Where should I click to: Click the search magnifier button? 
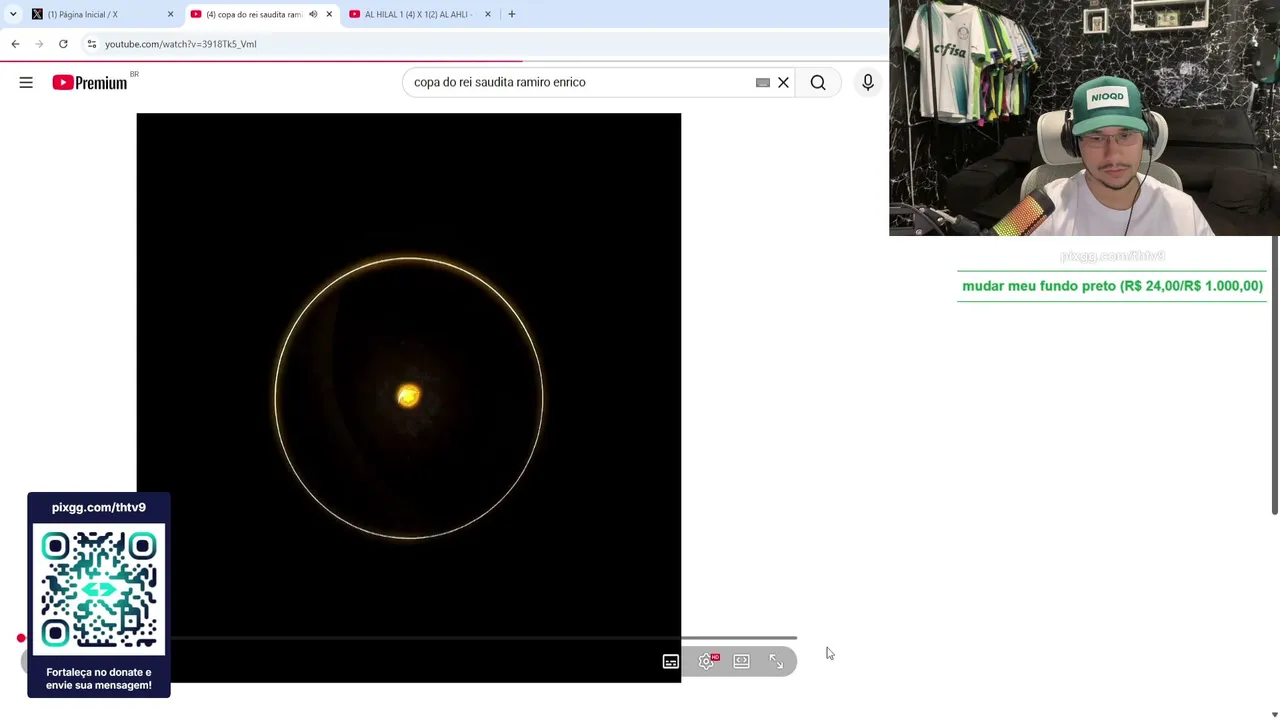818,82
